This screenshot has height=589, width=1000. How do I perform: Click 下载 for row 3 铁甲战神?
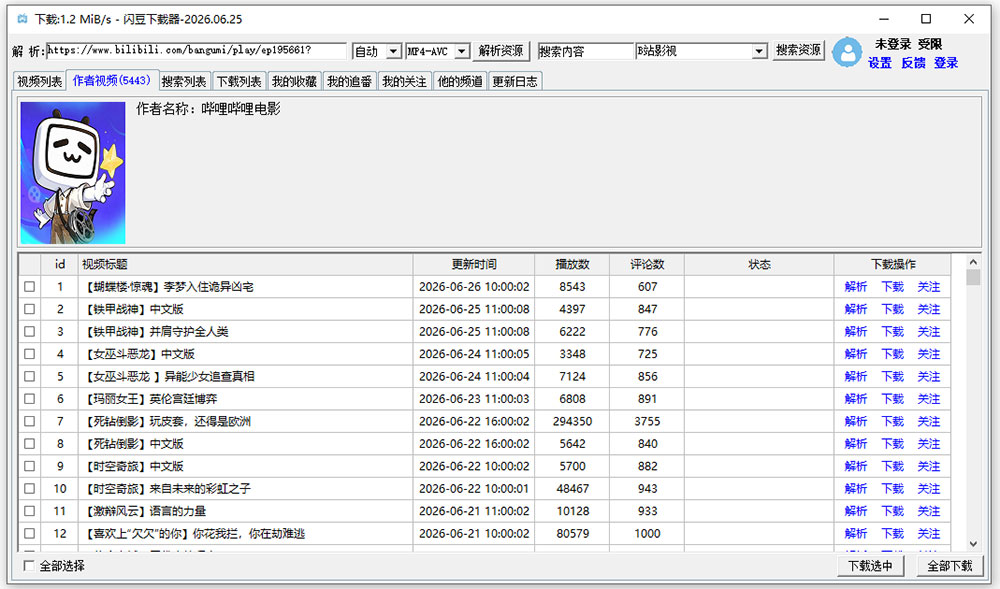pos(893,331)
